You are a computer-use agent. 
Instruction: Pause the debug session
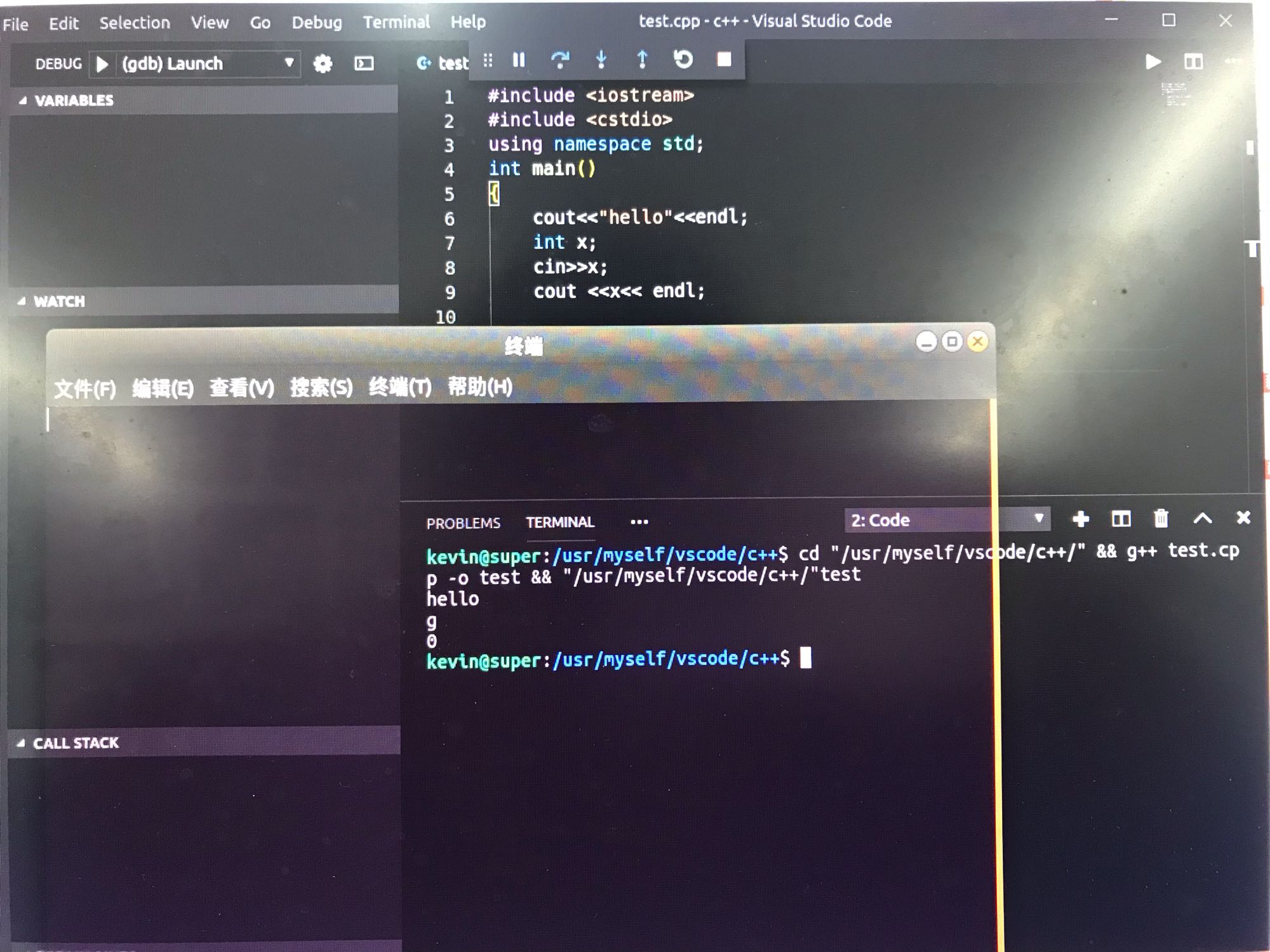tap(519, 60)
